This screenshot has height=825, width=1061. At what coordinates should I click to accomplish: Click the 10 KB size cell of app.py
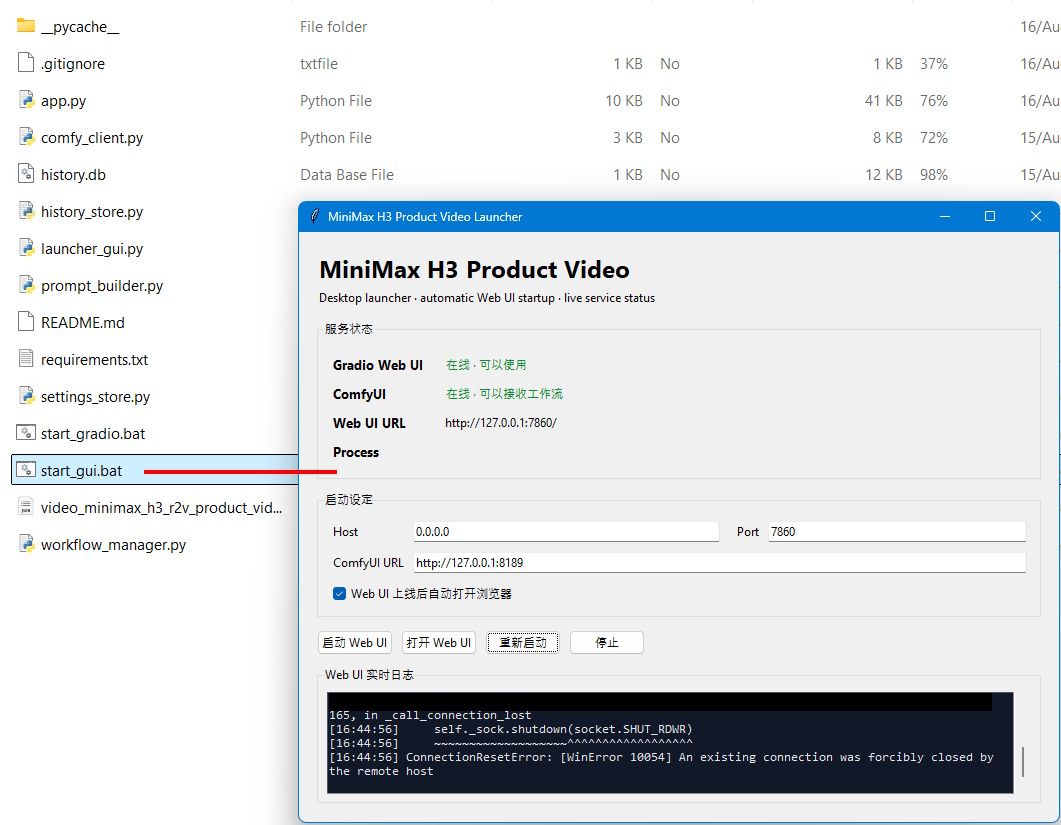[x=624, y=101]
